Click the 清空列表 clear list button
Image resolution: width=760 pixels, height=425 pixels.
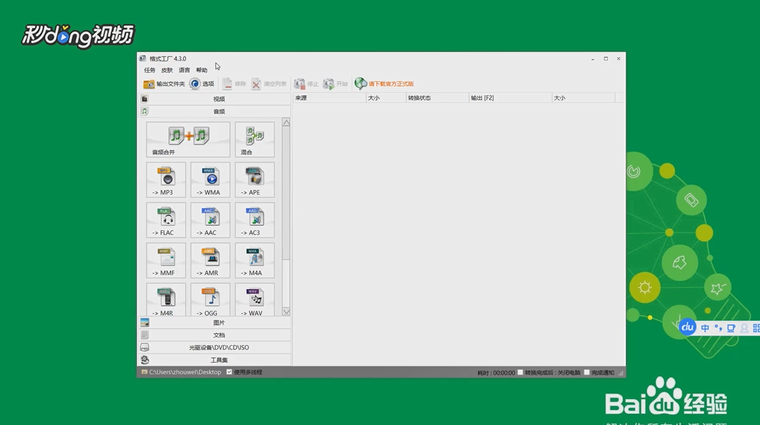pos(269,84)
